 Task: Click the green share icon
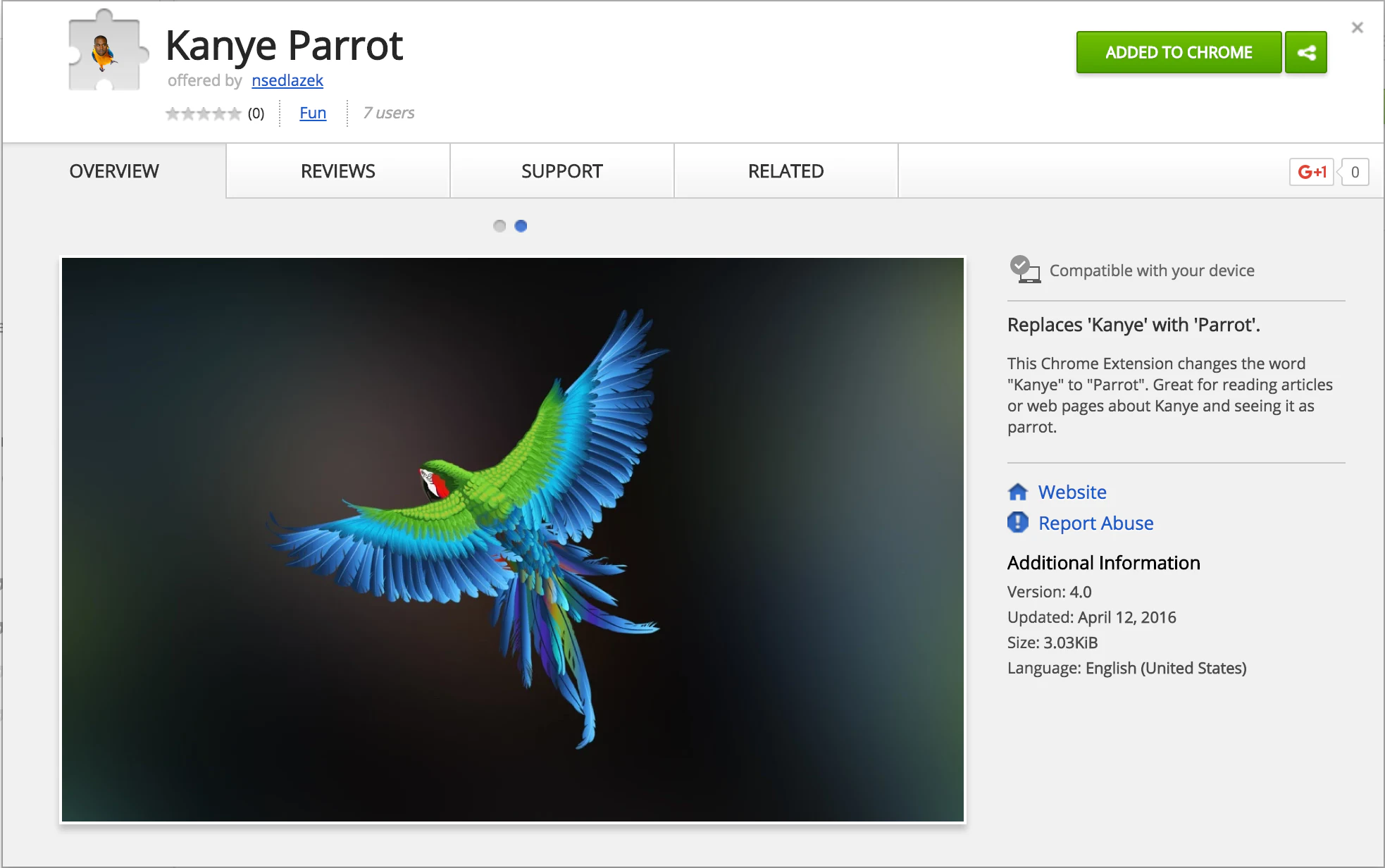[x=1308, y=51]
